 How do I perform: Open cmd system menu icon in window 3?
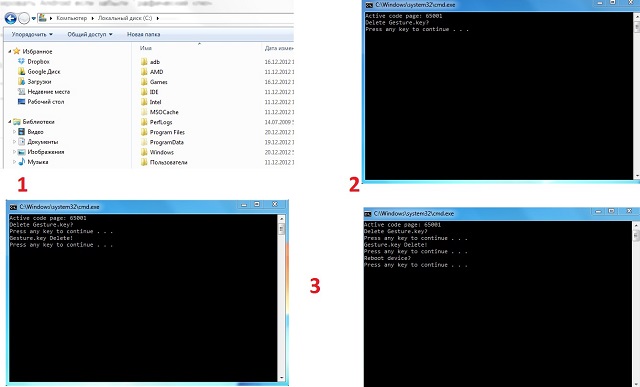[13, 207]
